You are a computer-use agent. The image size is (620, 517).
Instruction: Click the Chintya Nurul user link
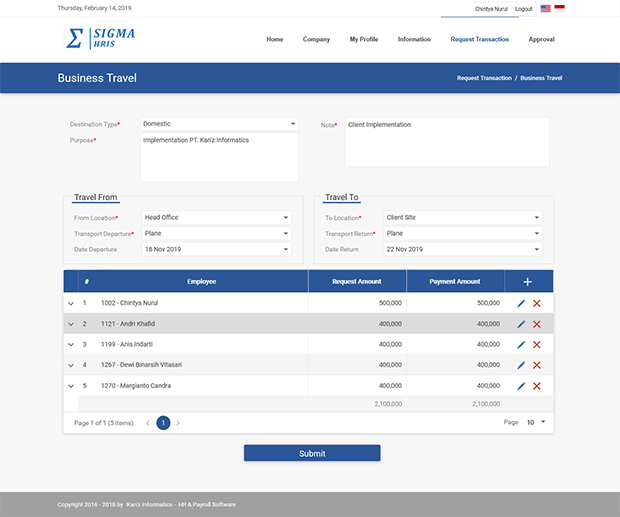pos(491,9)
